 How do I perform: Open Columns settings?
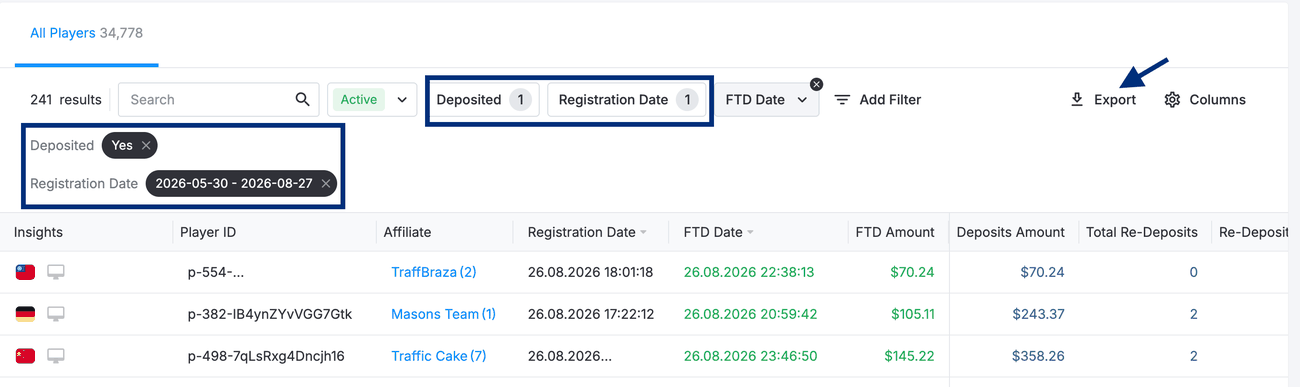[x=1205, y=100]
